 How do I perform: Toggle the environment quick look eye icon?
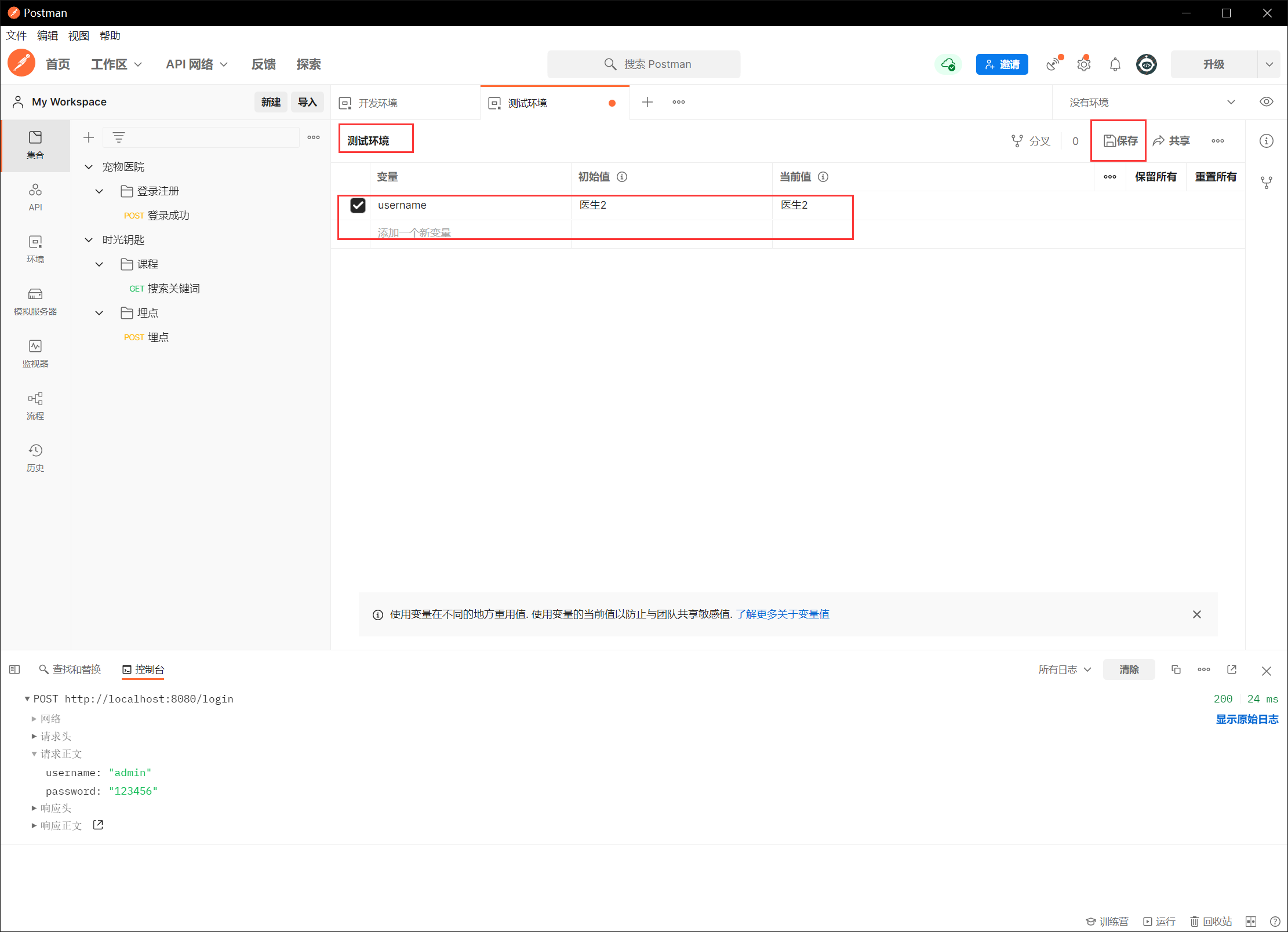click(x=1266, y=102)
